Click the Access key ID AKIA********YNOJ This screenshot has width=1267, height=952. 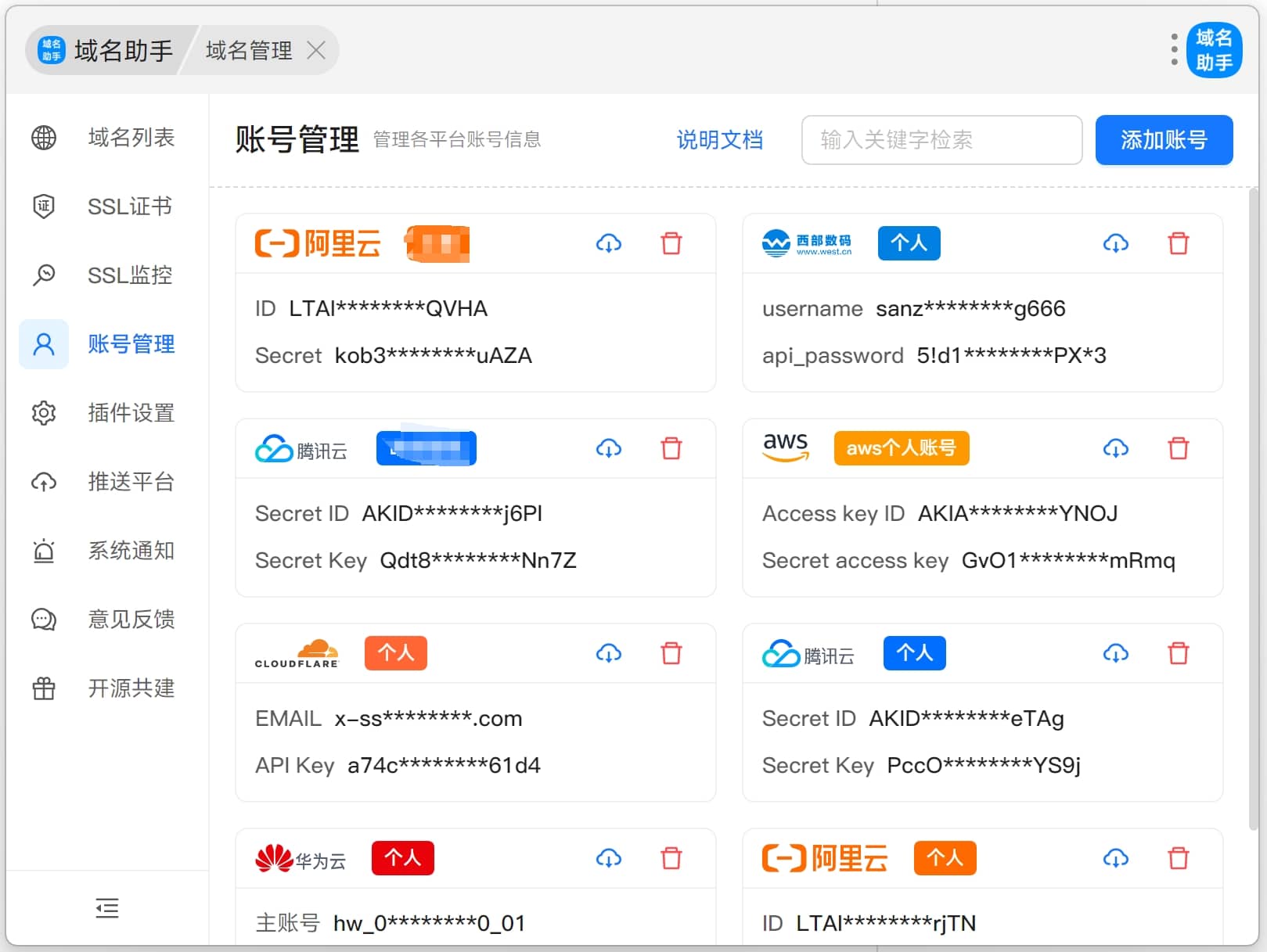pyautogui.click(x=1017, y=514)
